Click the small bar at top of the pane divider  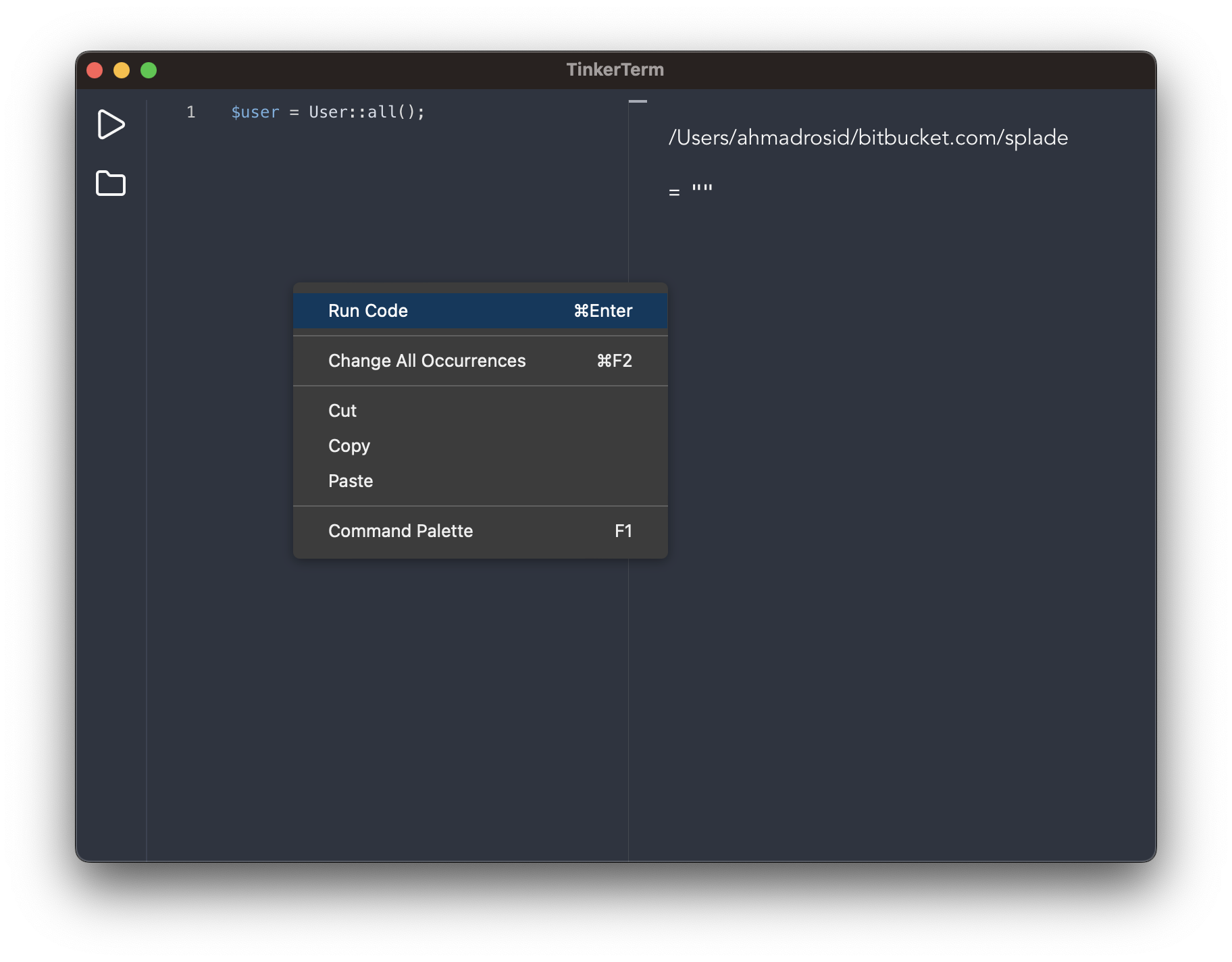click(x=638, y=101)
